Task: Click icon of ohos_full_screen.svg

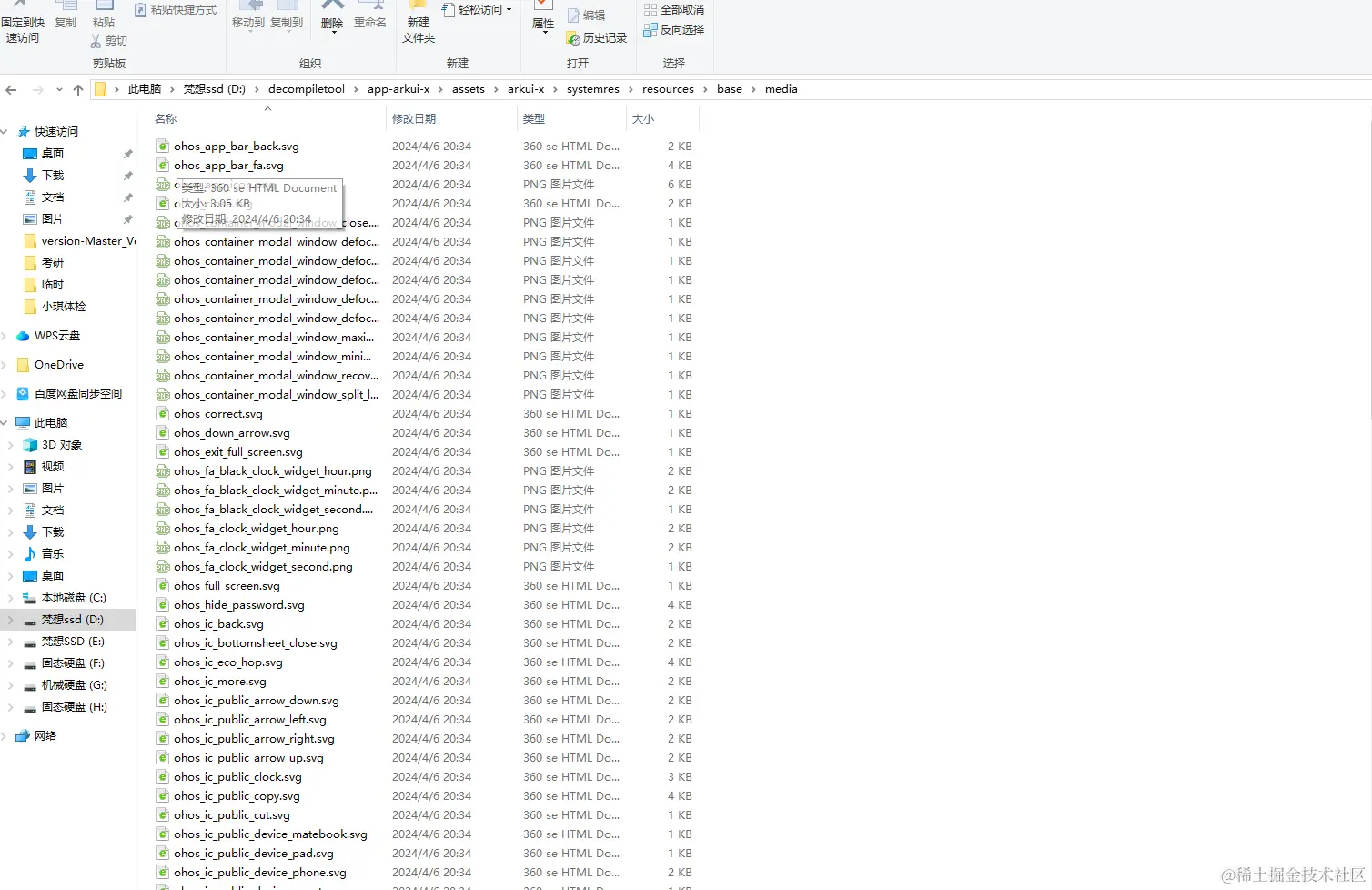Action: 163,586
